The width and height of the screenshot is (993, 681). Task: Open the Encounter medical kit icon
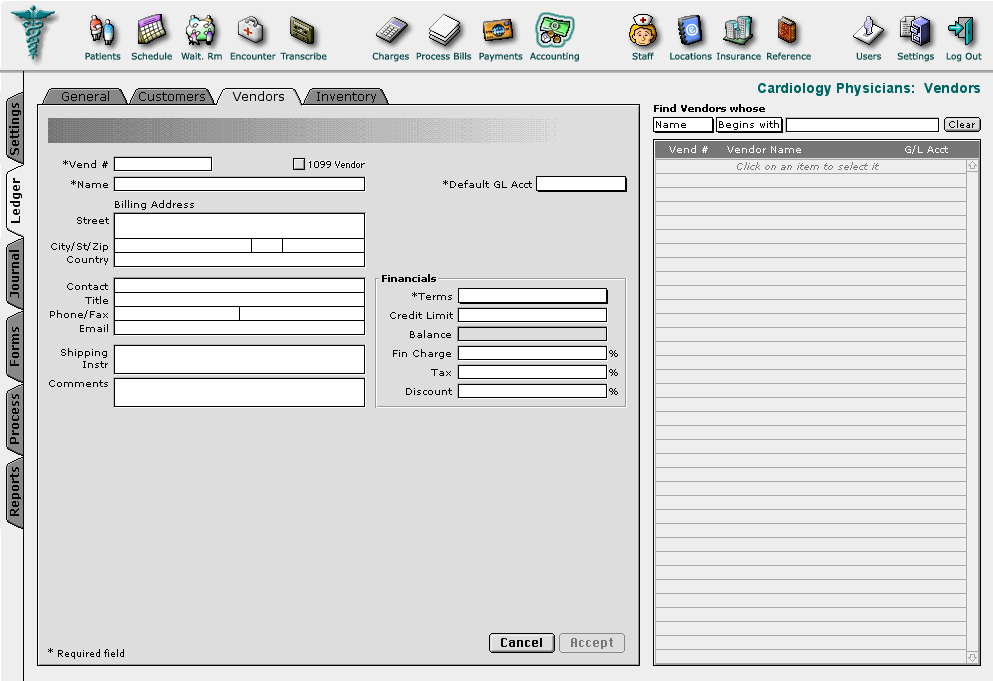pyautogui.click(x=251, y=31)
